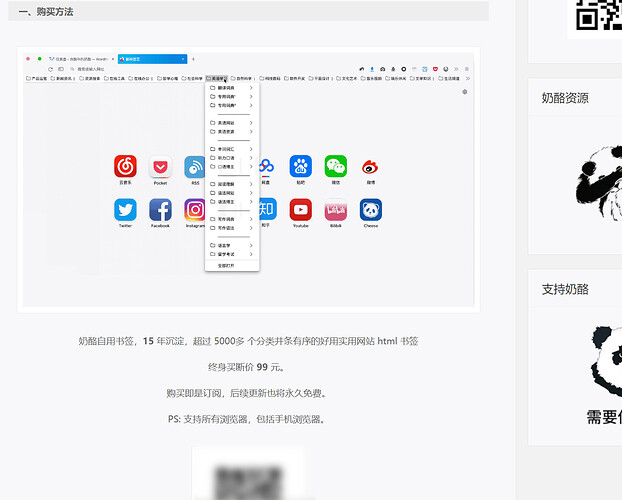The height and width of the screenshot is (500, 622).
Task: Open the 语法网站 folder in menu
Action: 232,193
